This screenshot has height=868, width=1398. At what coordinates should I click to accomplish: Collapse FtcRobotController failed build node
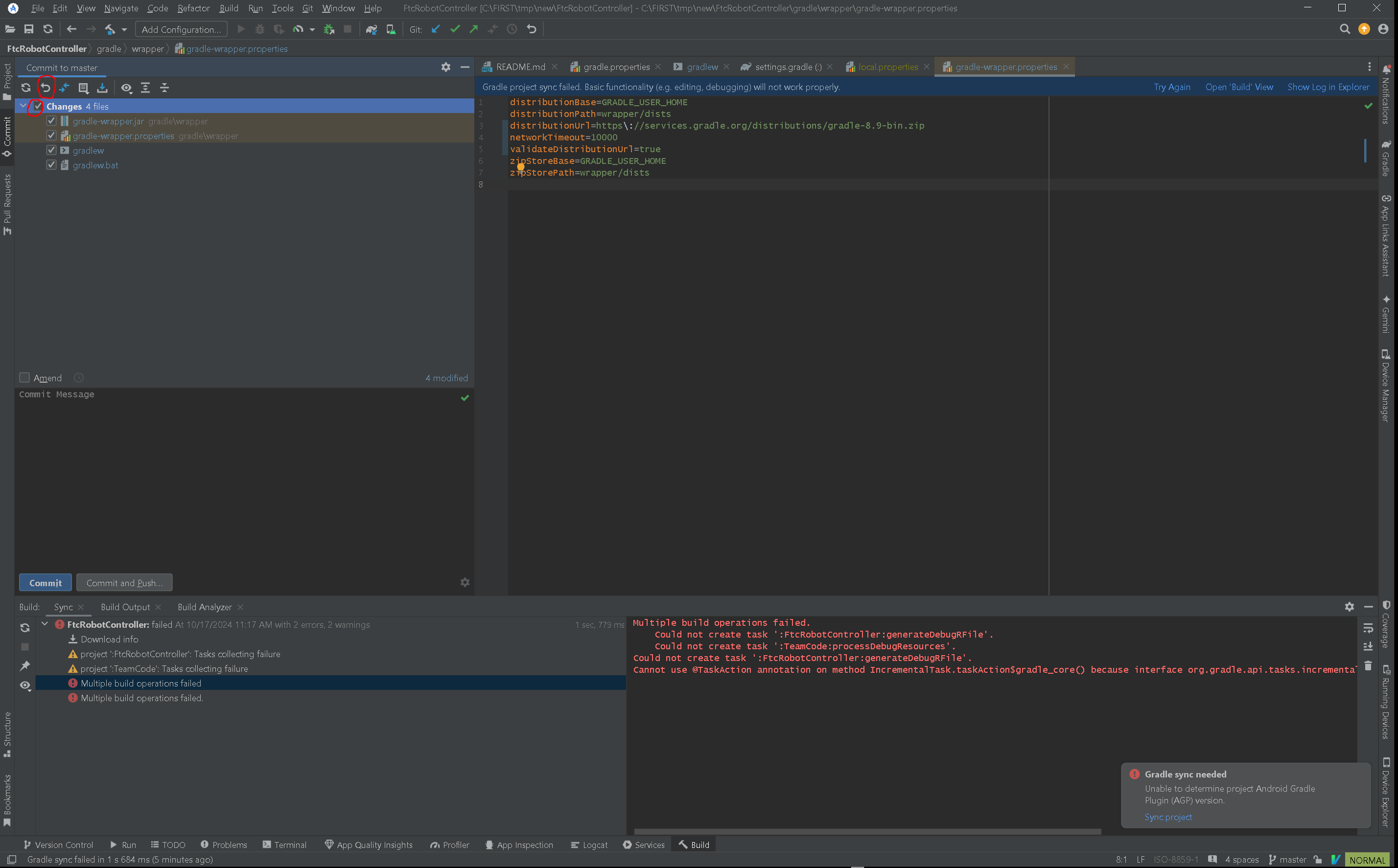click(45, 624)
